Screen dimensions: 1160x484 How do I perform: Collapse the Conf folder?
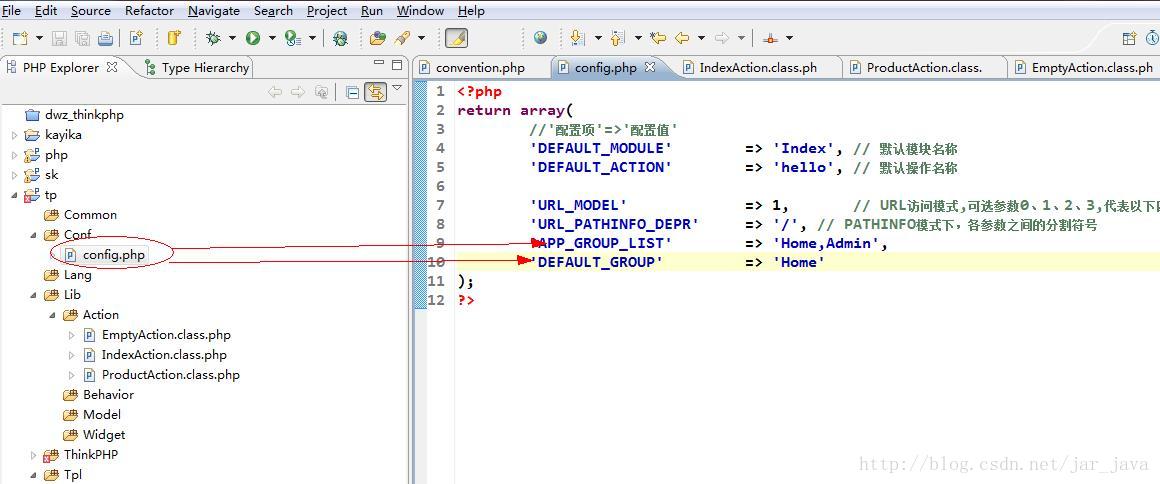pos(34,235)
